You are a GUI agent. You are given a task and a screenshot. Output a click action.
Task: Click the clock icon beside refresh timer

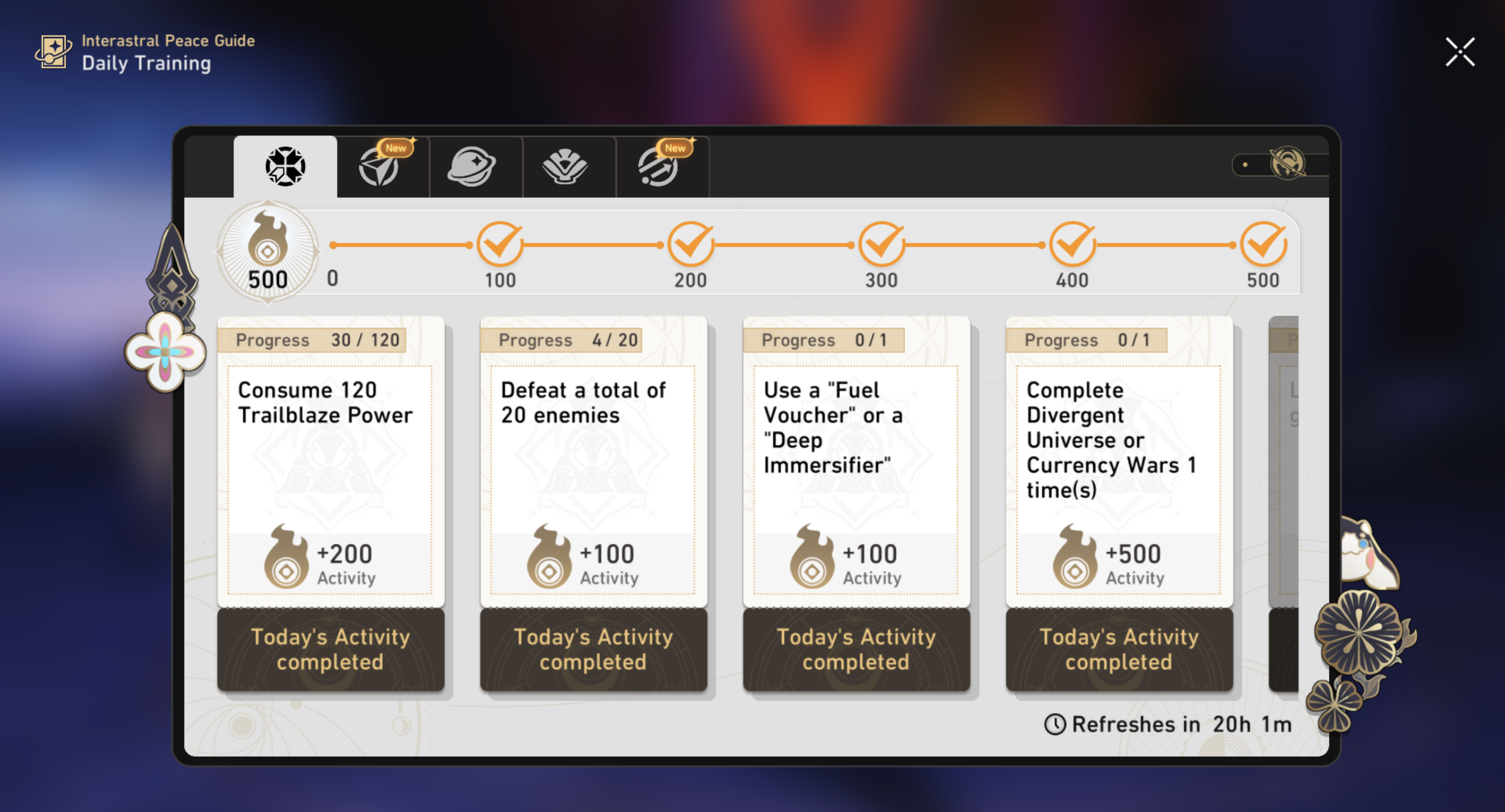point(1055,724)
